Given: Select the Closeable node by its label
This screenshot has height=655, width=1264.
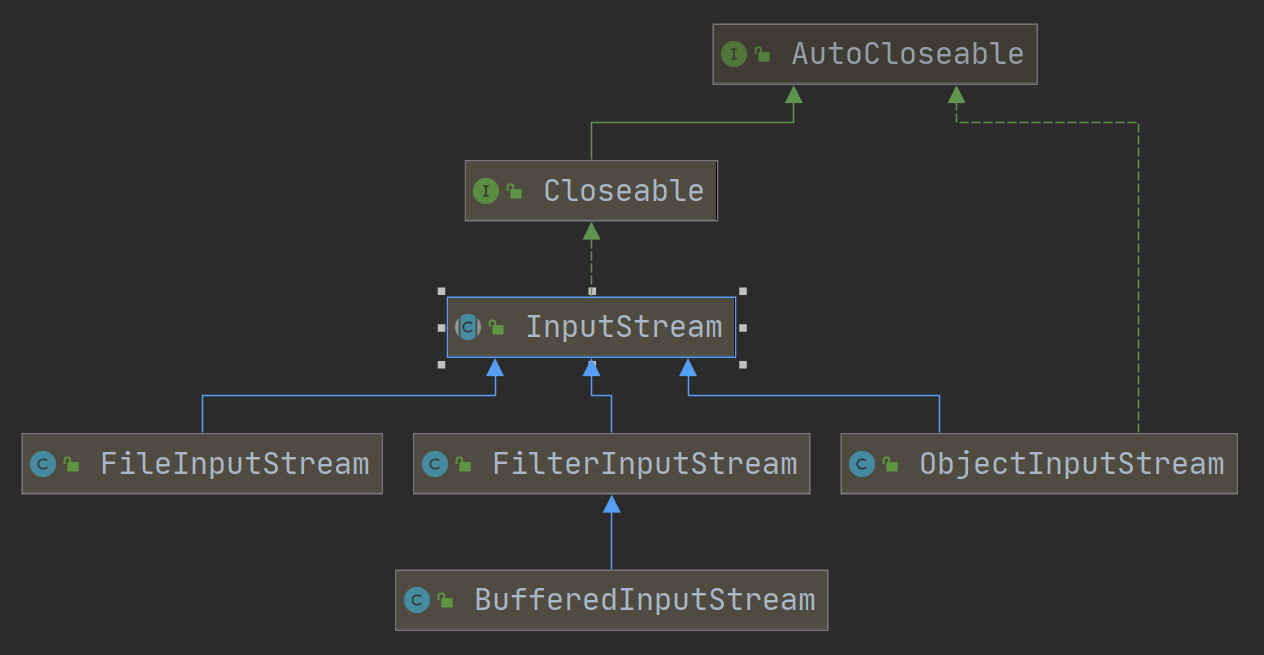Looking at the screenshot, I should [x=623, y=191].
